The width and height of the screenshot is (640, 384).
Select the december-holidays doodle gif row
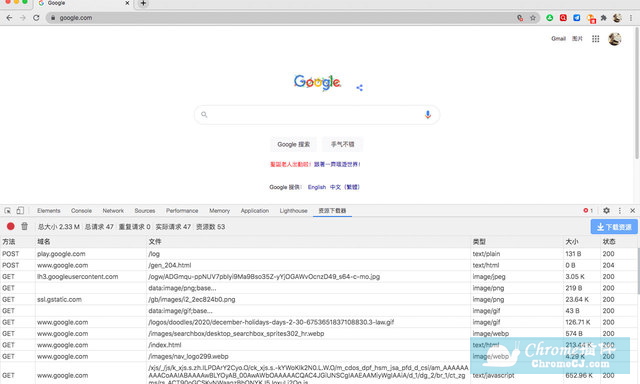318,322
